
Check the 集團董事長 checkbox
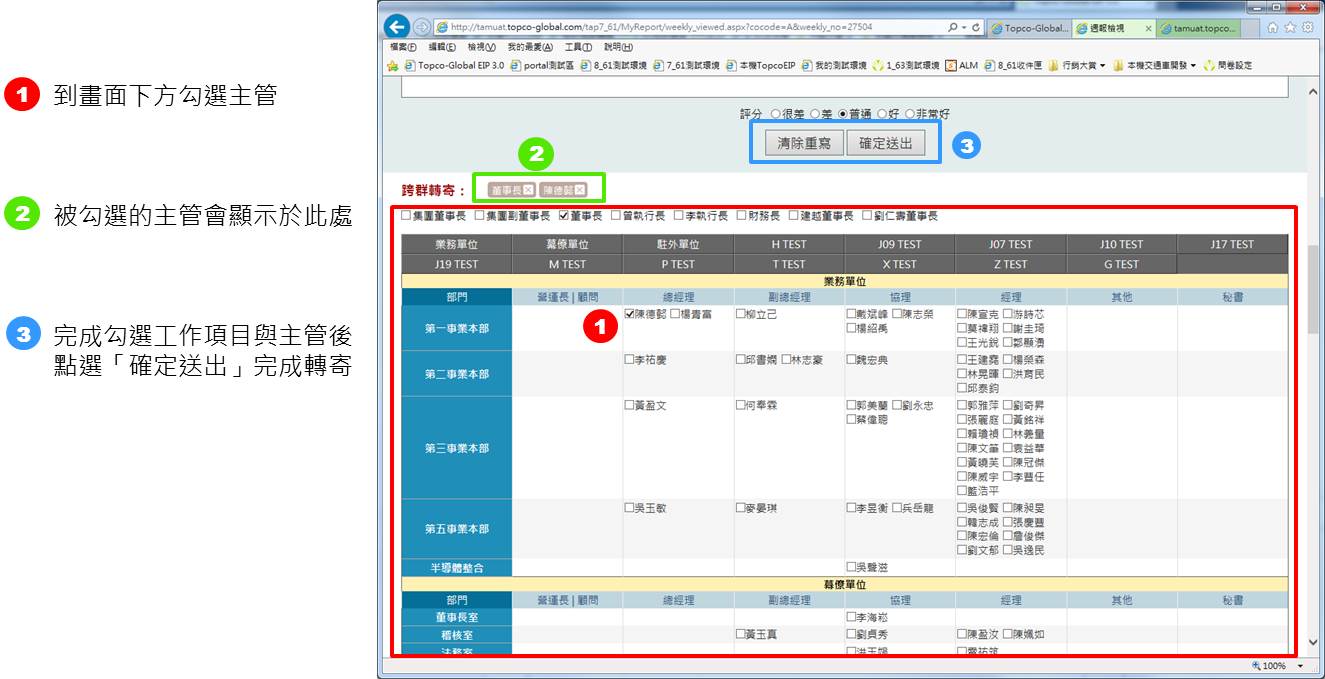406,215
